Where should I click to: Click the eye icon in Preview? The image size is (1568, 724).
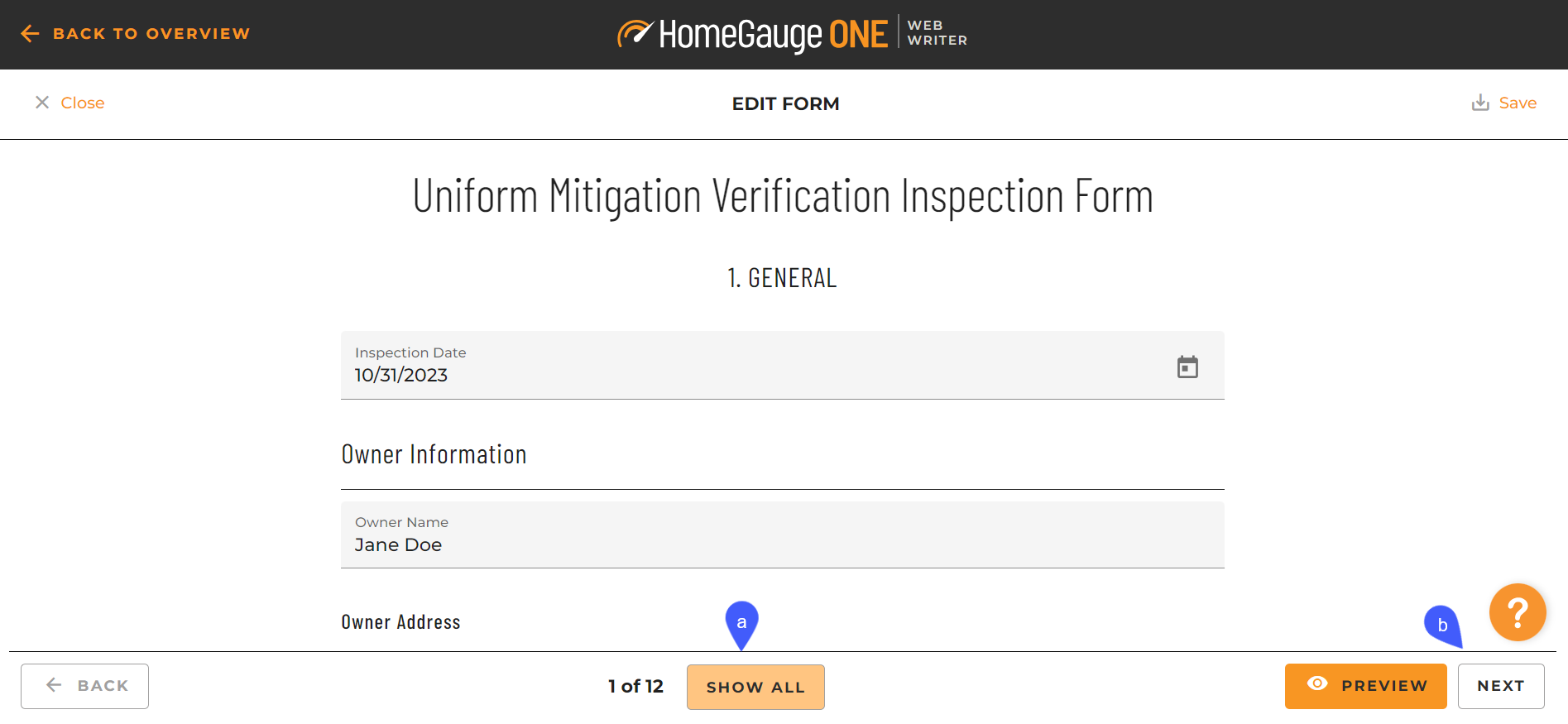tap(1317, 683)
